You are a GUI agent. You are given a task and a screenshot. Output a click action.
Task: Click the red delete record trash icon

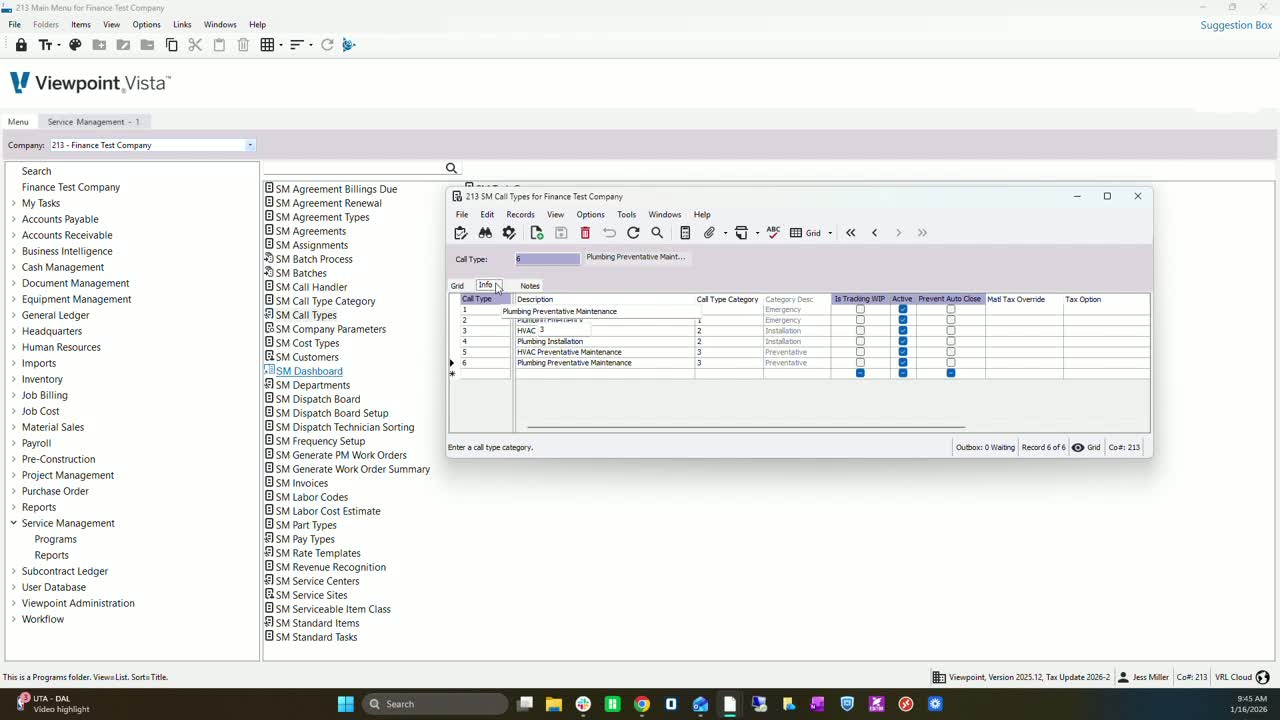click(585, 233)
